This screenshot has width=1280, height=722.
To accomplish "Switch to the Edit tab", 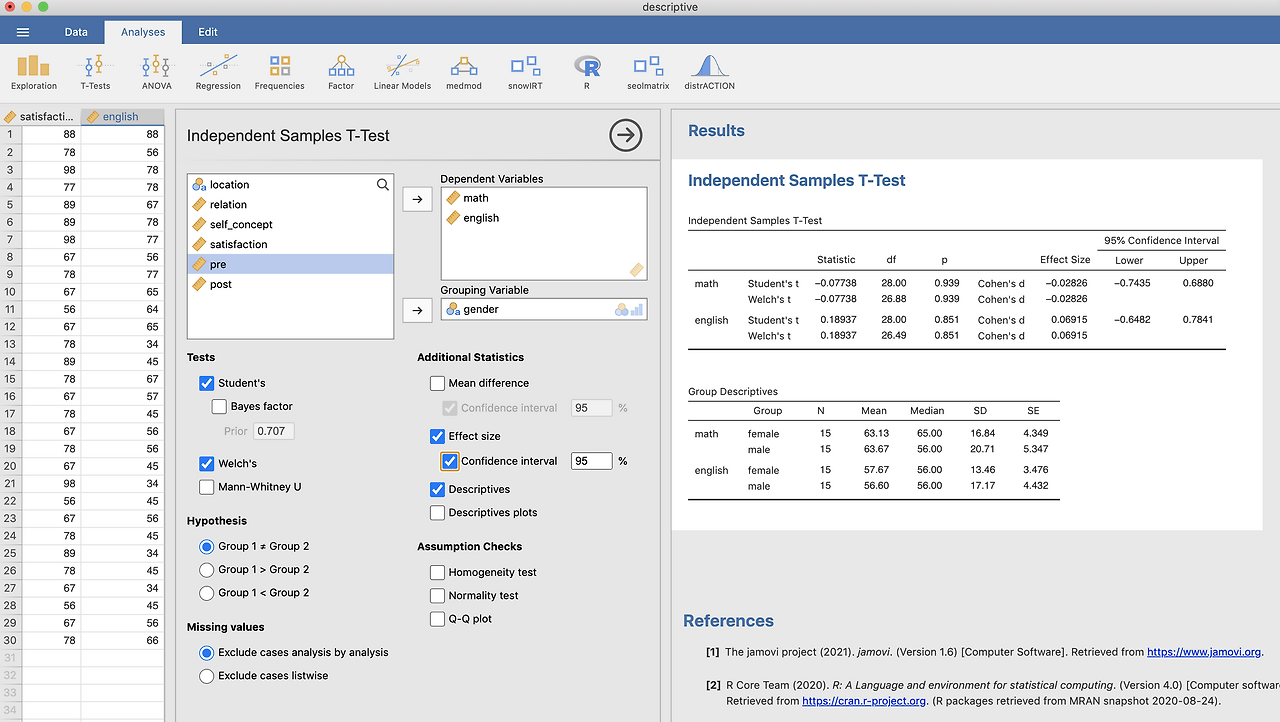I will tap(208, 32).
